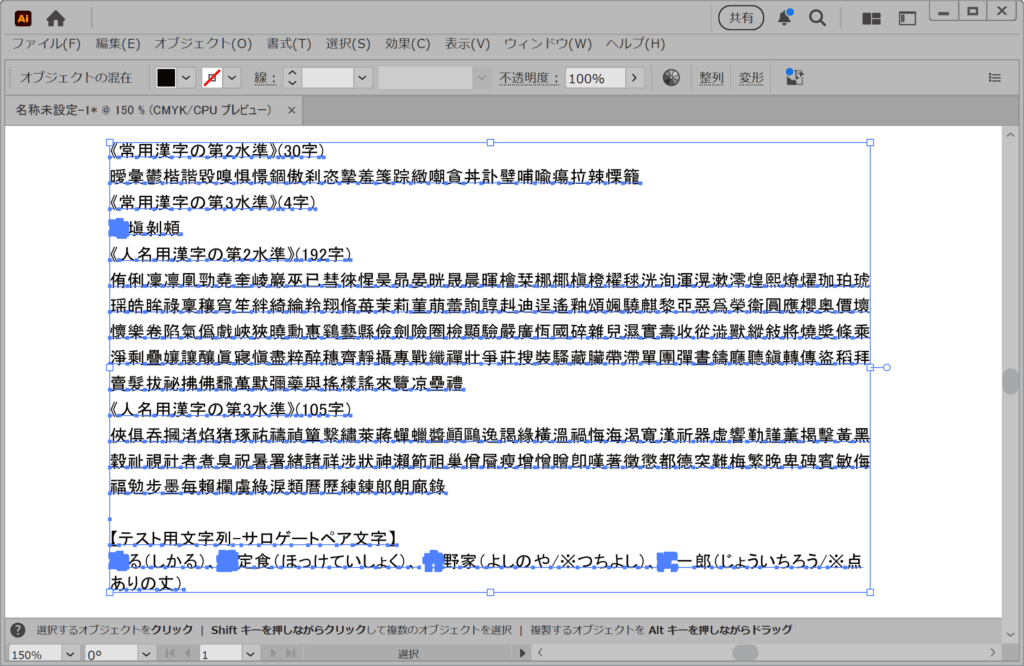The width and height of the screenshot is (1024, 666).
Task: Close the 名称未設定-1 document tab
Action: 292,110
